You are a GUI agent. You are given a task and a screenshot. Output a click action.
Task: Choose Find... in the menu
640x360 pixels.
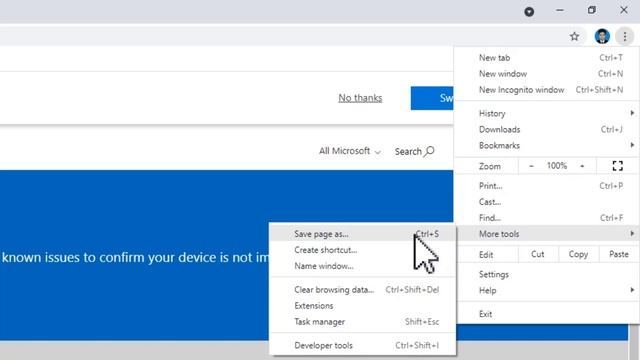tap(547, 218)
